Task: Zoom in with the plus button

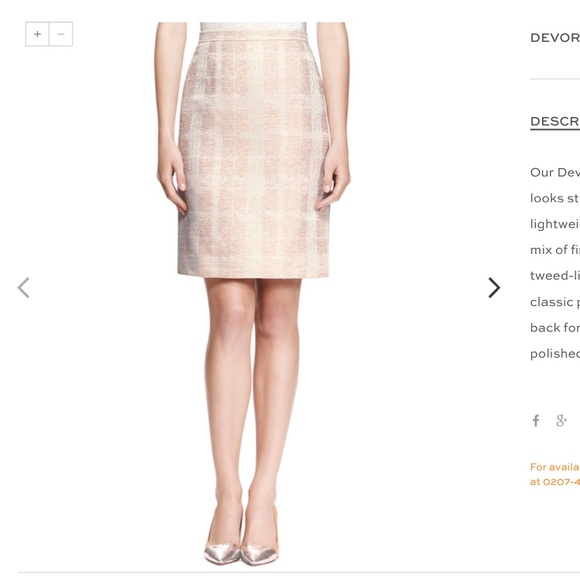Action: tap(37, 34)
